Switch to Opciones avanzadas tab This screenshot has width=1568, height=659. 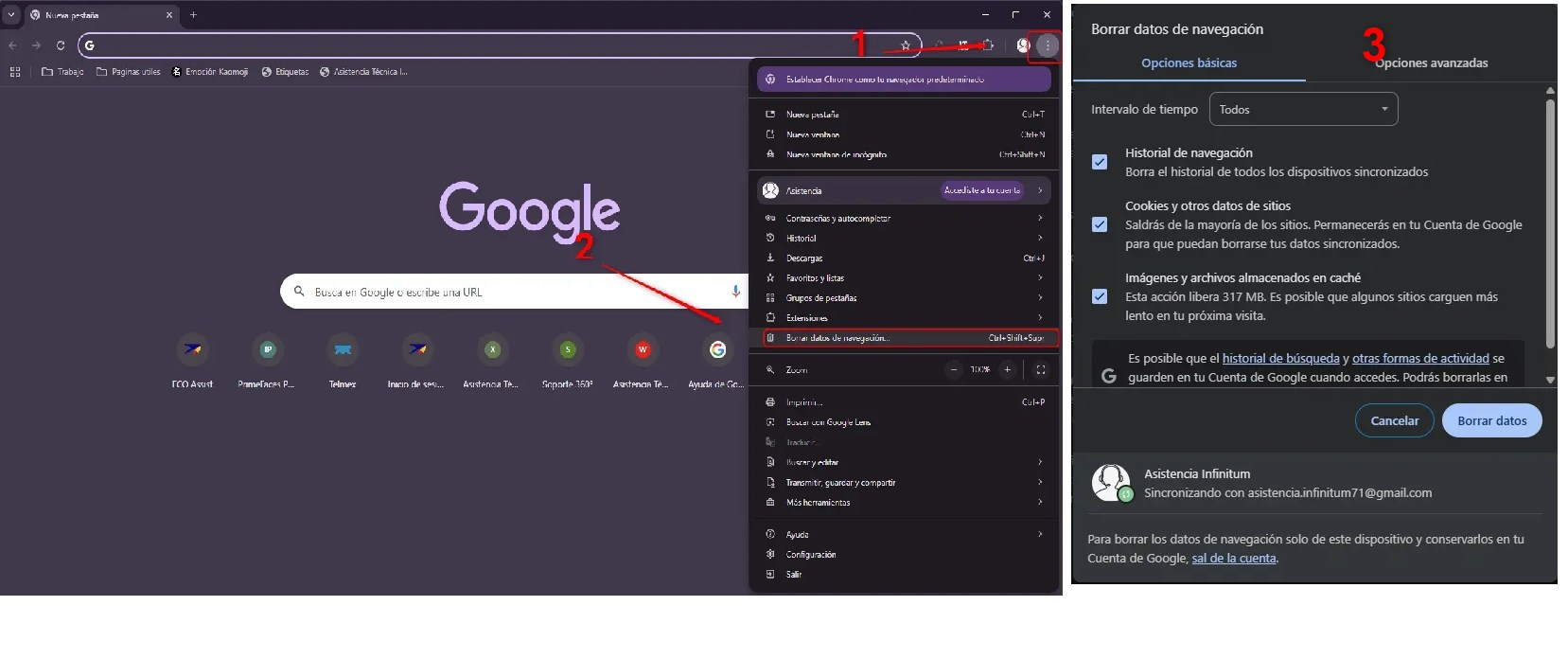coord(1431,63)
